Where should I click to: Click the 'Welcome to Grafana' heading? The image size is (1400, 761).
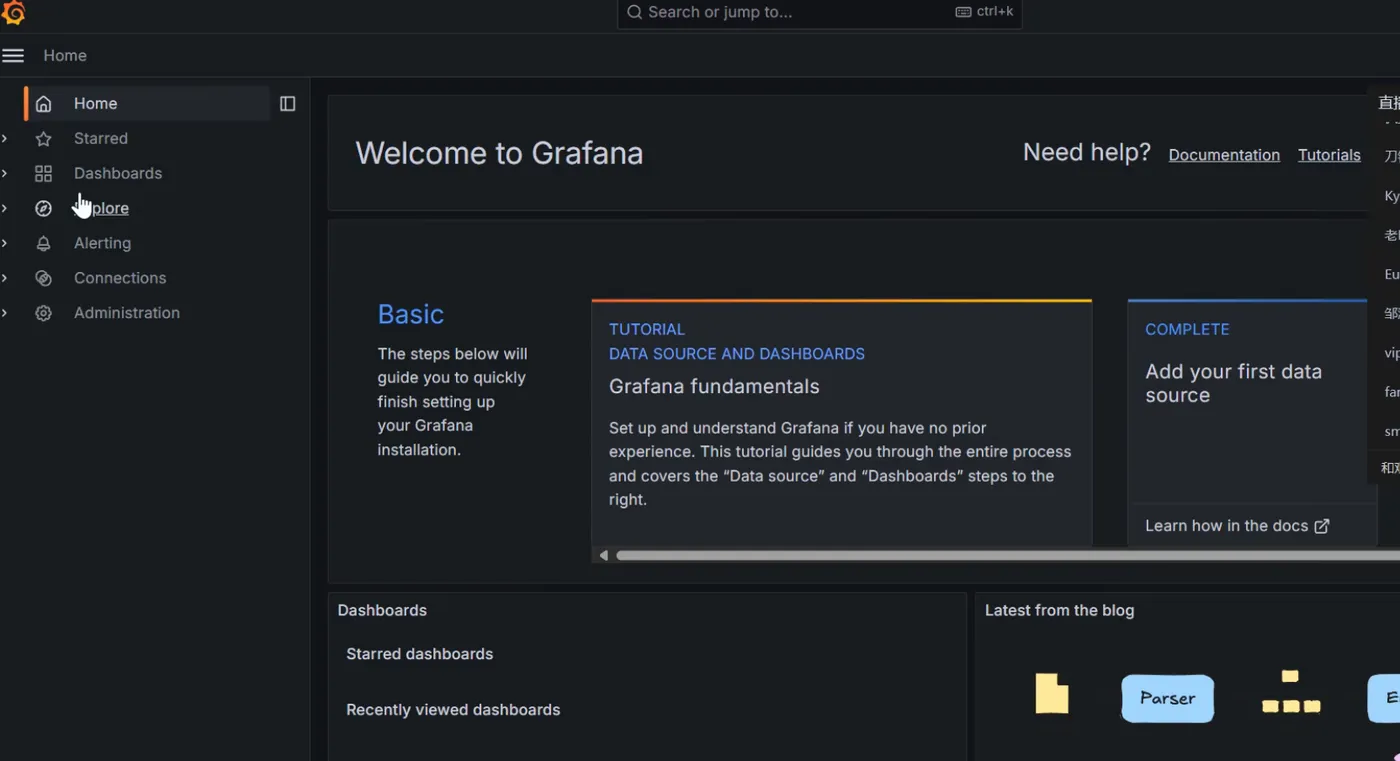(x=499, y=153)
